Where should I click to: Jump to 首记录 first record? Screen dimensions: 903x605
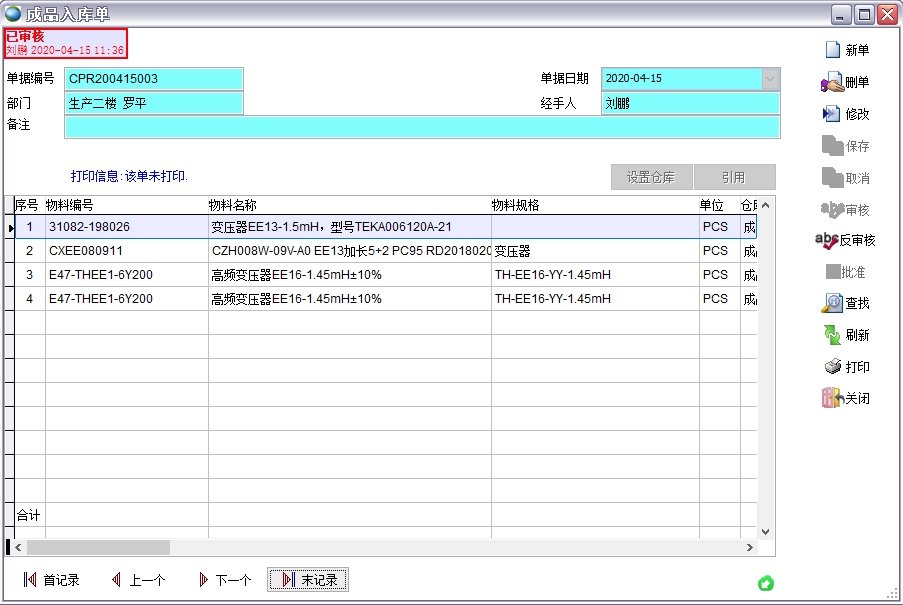pyautogui.click(x=50, y=578)
